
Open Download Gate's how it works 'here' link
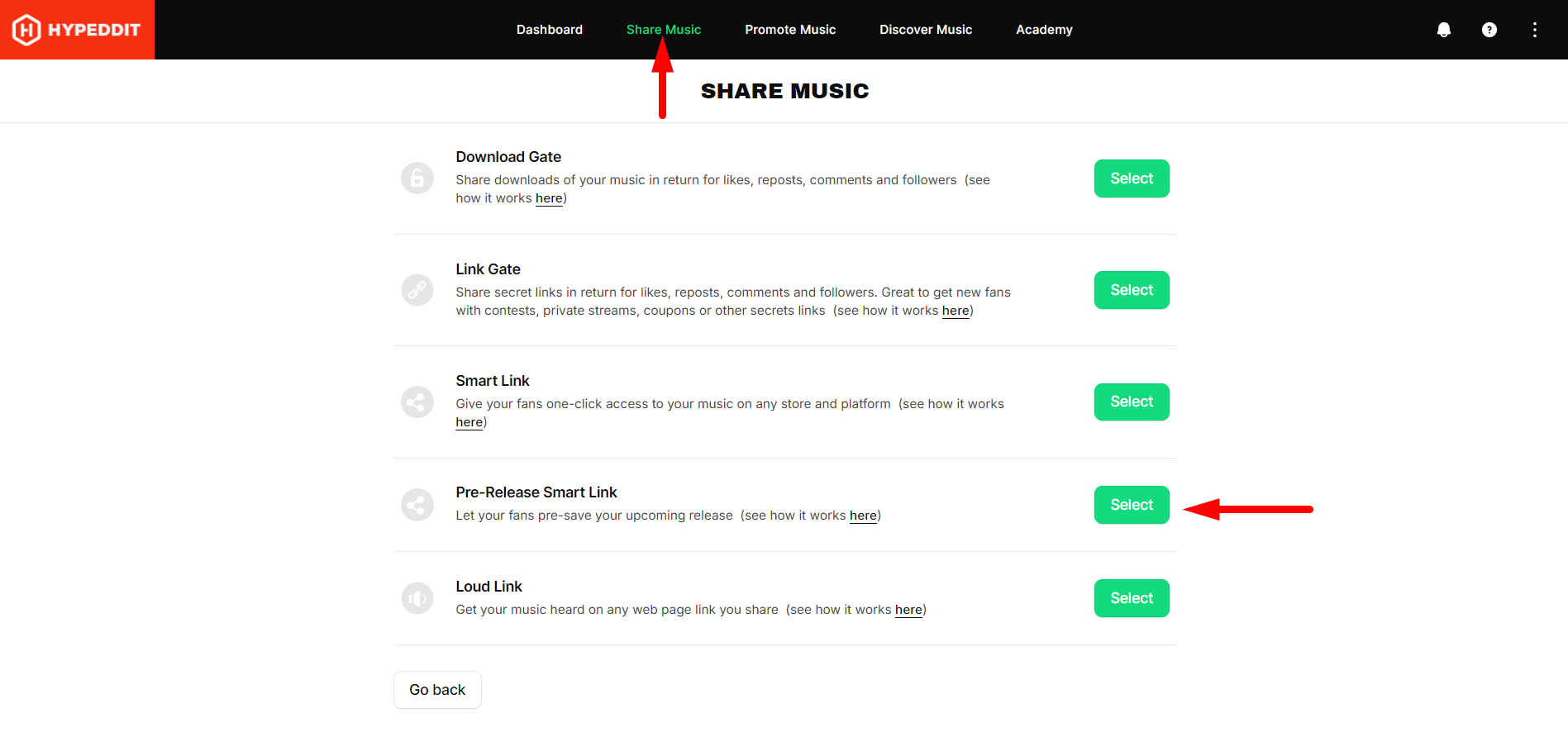pyautogui.click(x=549, y=198)
